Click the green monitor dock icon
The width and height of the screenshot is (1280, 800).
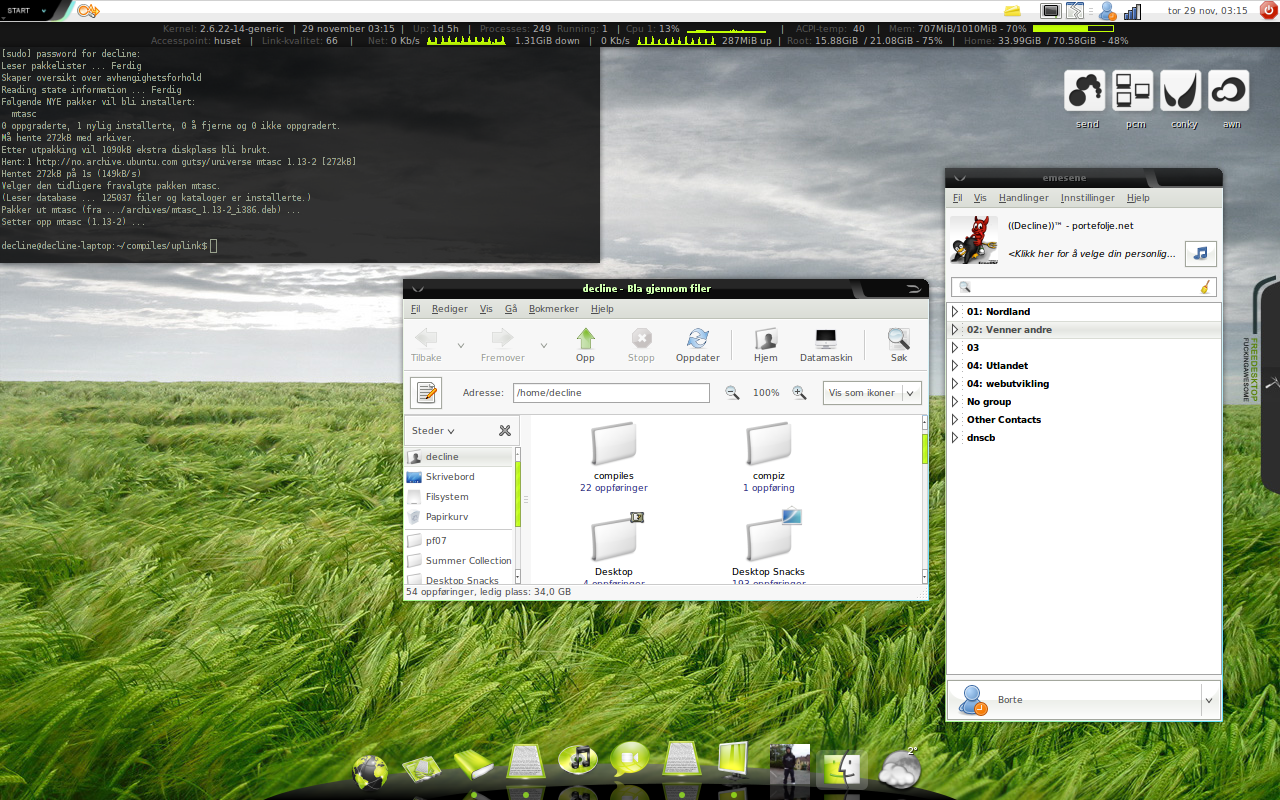click(x=734, y=760)
